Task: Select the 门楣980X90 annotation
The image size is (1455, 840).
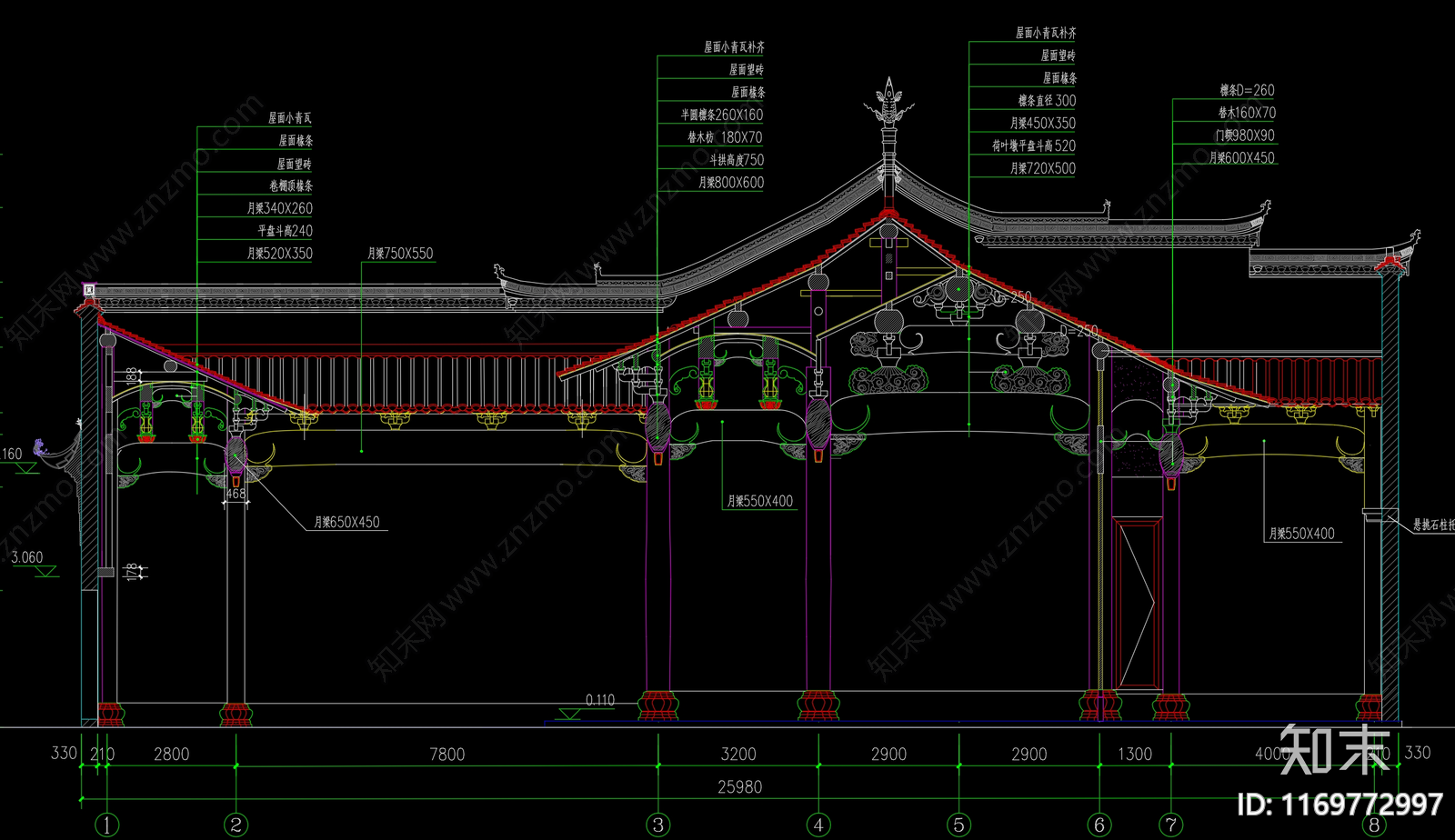Action: tap(1245, 135)
